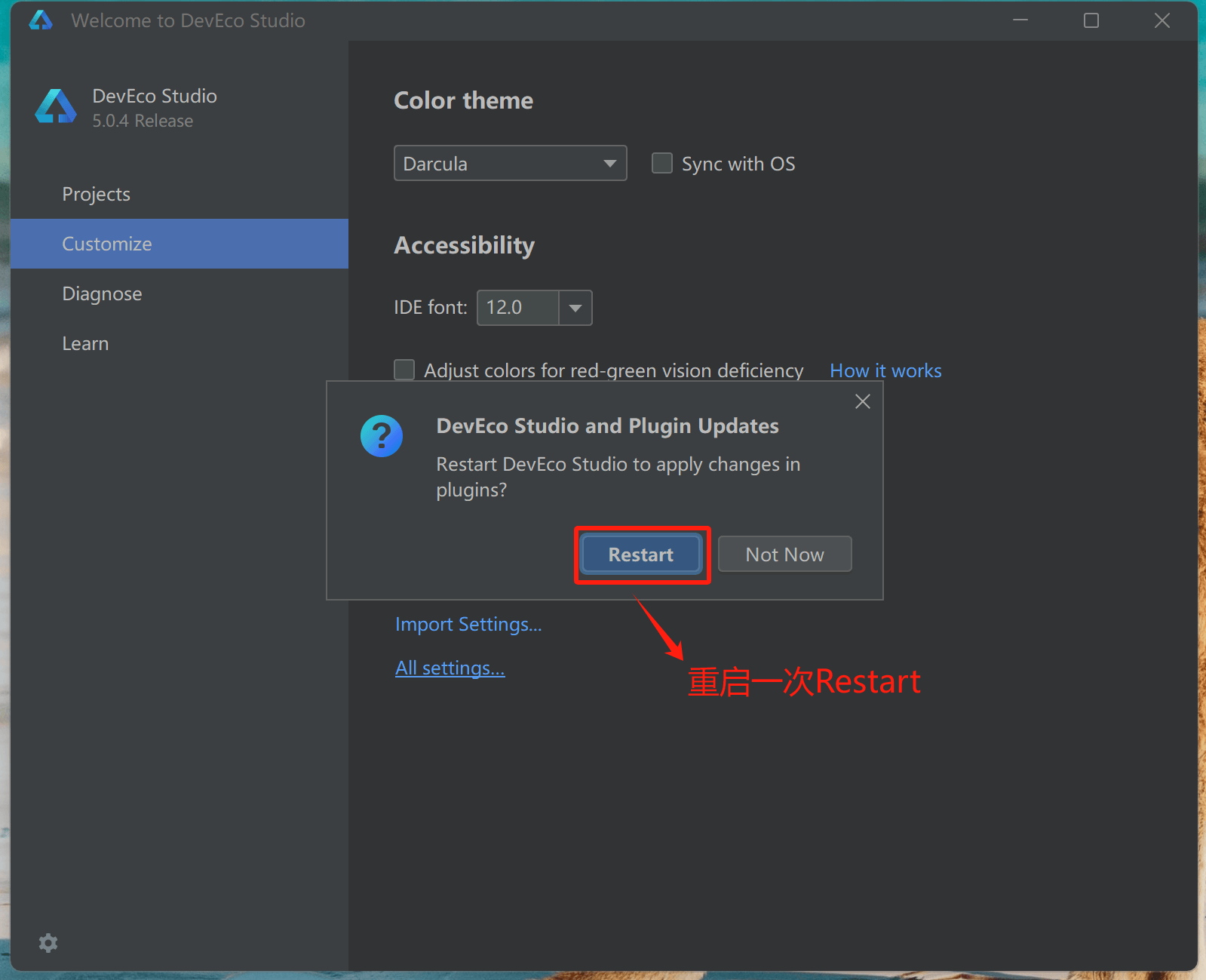Open the Darcula color theme dropdown

pos(511,163)
